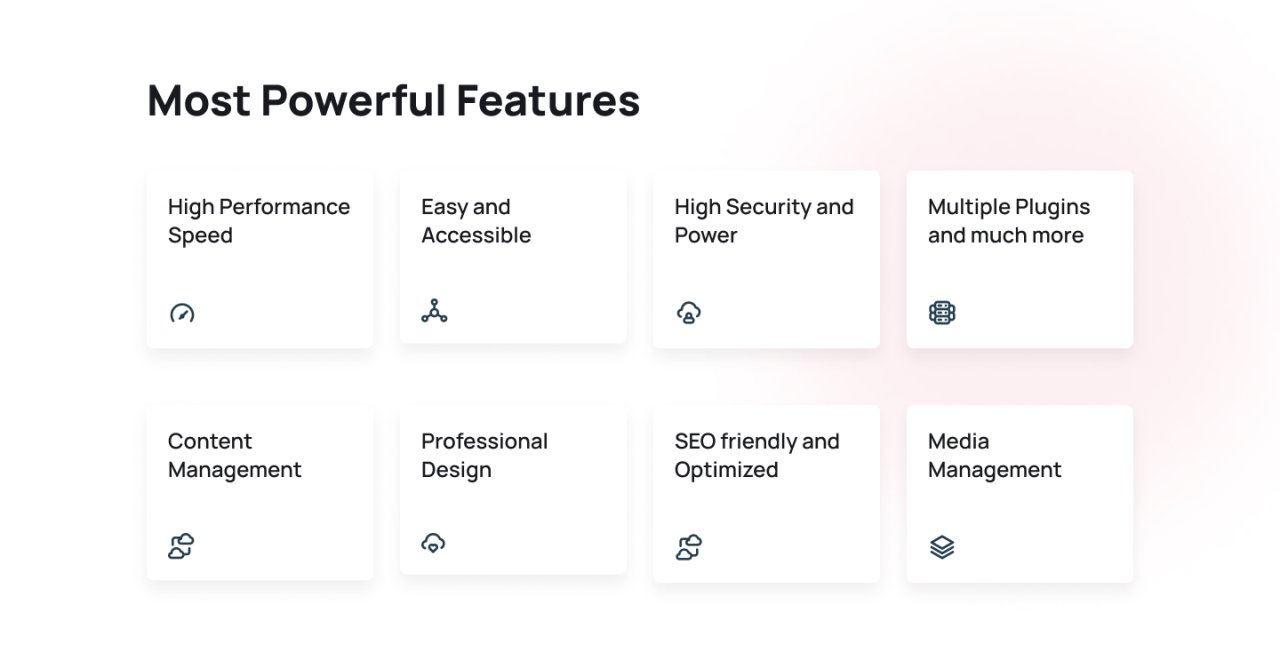The width and height of the screenshot is (1280, 668).
Task: Click the cloud lock icon under High Security
Action: [688, 313]
